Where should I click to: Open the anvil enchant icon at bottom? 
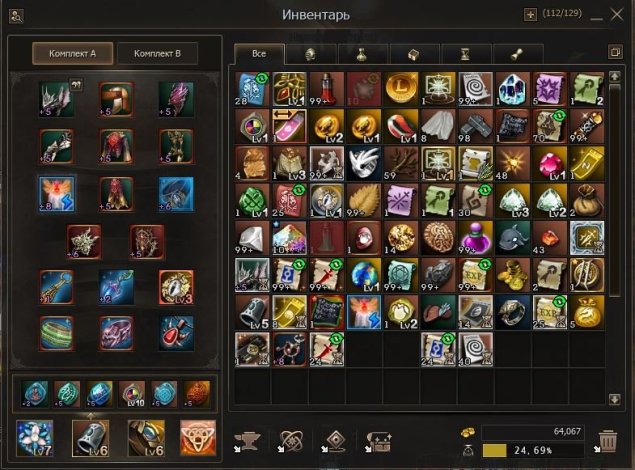click(x=247, y=441)
